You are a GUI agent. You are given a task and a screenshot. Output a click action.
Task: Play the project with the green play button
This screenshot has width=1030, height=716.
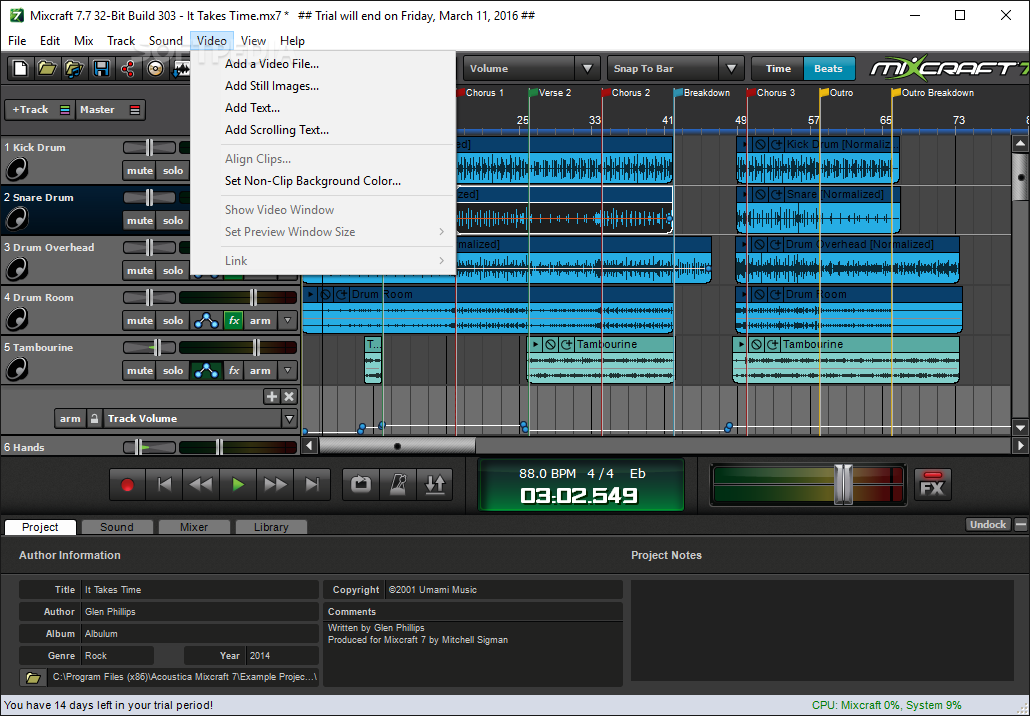click(x=238, y=485)
